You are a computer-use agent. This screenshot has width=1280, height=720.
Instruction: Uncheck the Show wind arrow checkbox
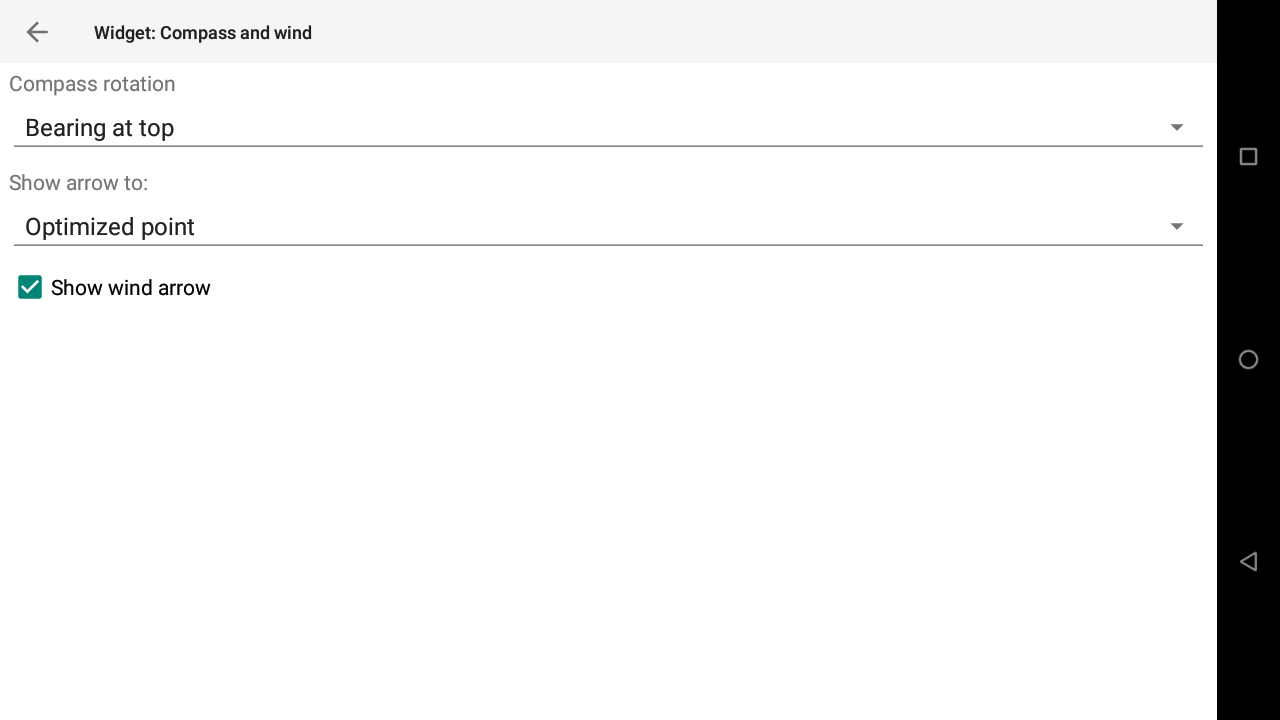(30, 288)
